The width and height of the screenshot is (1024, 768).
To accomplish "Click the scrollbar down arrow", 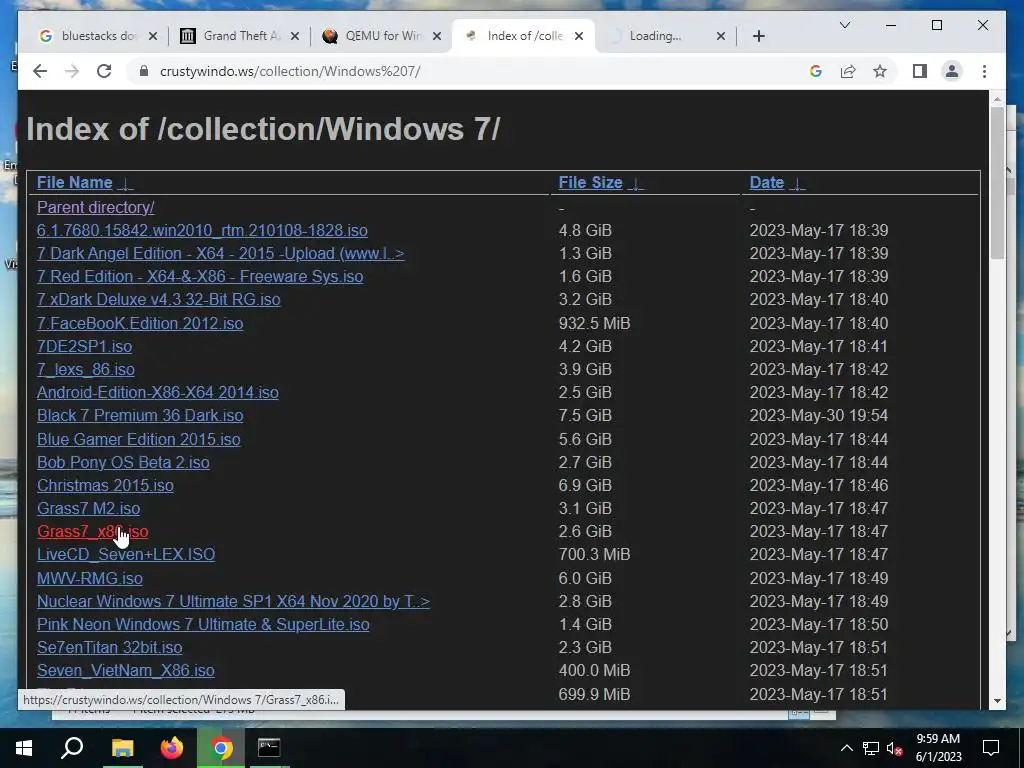I will [x=997, y=701].
